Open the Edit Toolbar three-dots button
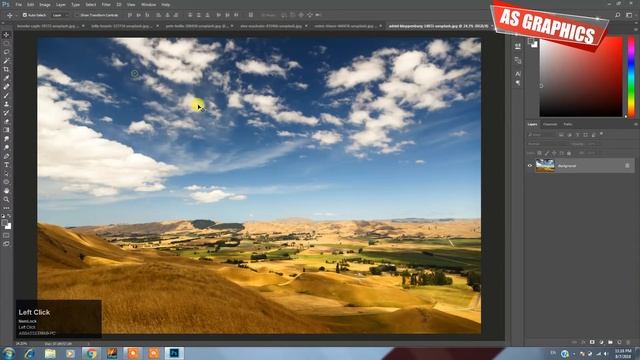 click(6, 208)
